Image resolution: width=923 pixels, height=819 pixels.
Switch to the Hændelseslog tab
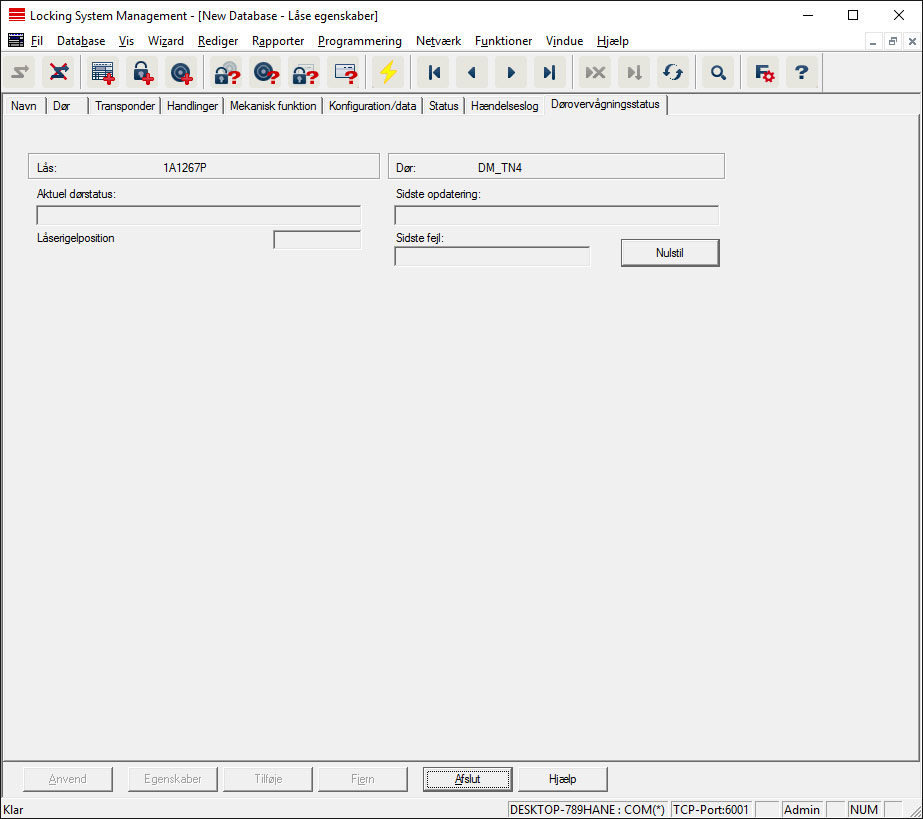tap(504, 106)
